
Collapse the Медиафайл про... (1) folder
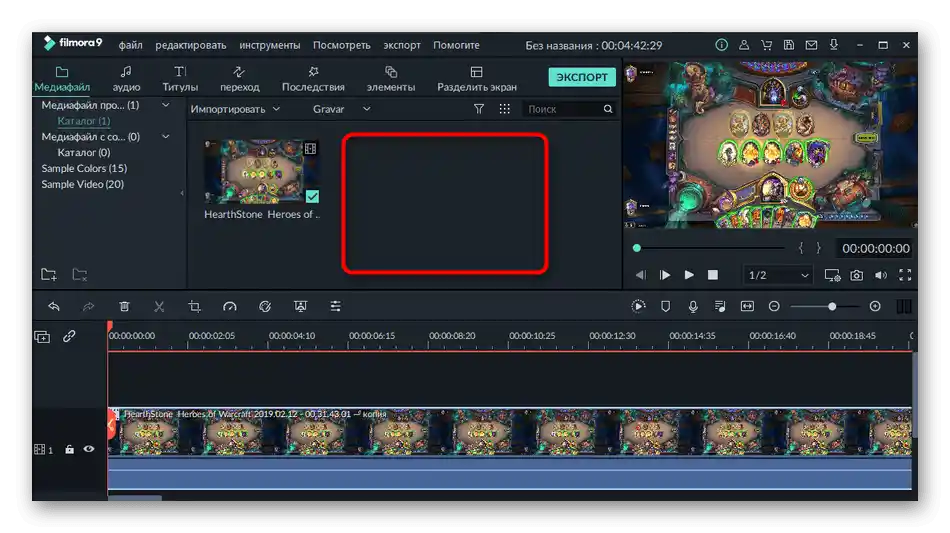tap(166, 105)
